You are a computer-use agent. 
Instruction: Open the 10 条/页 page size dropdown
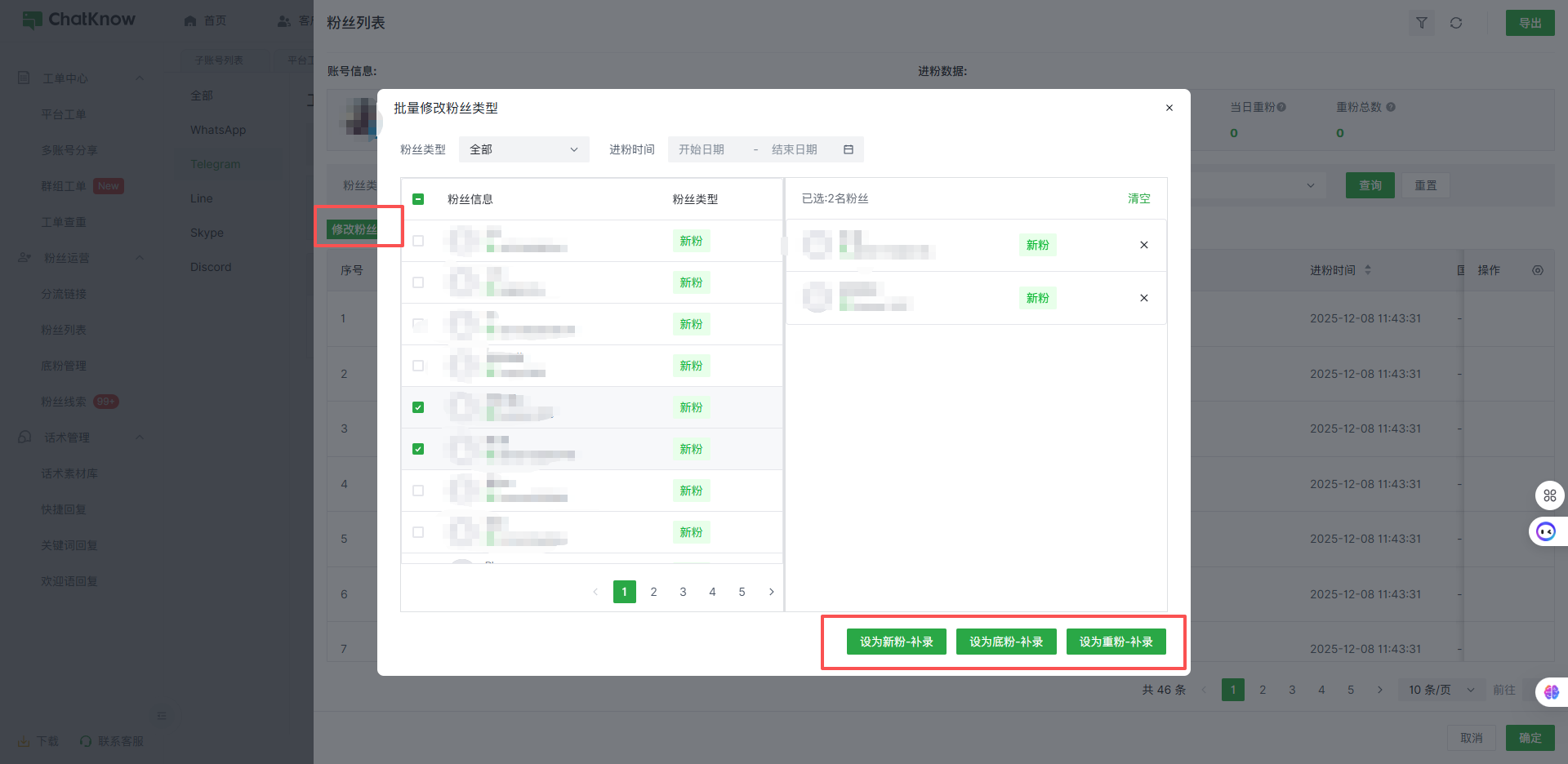click(x=1441, y=690)
